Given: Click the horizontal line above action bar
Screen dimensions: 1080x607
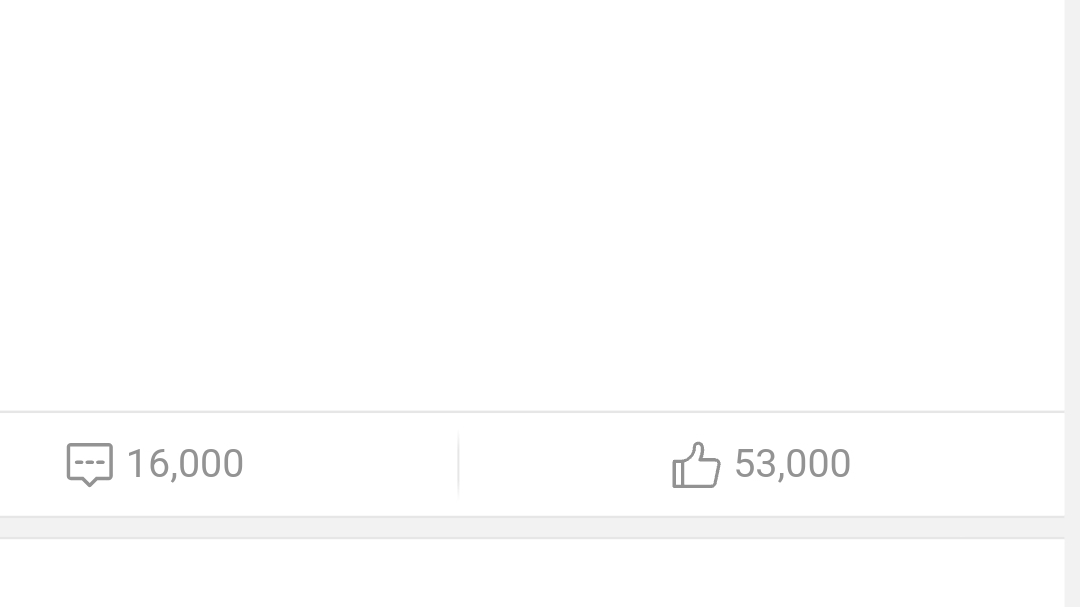Looking at the screenshot, I should 530,411.
